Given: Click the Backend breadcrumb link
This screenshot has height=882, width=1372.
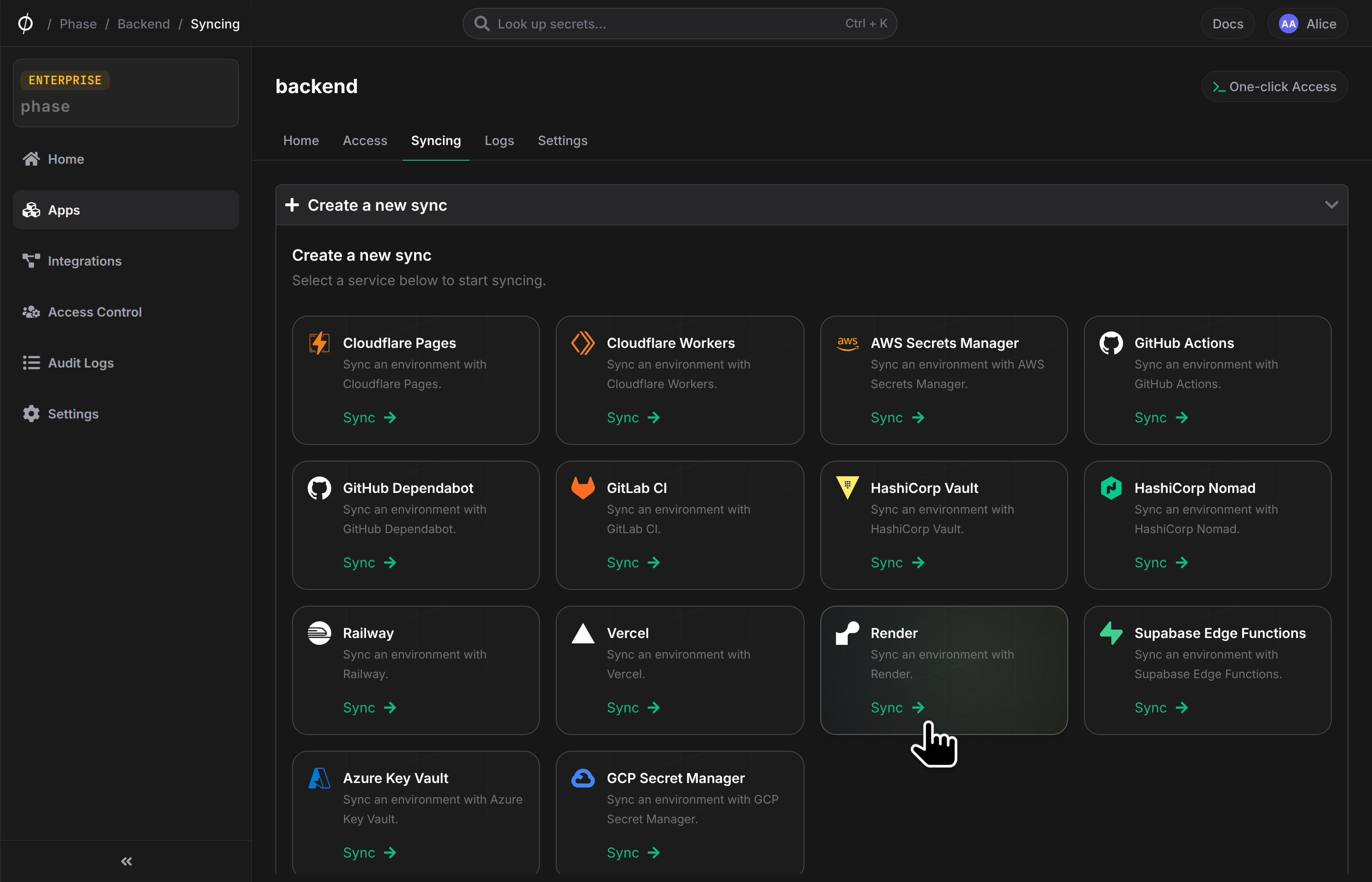Looking at the screenshot, I should (144, 24).
